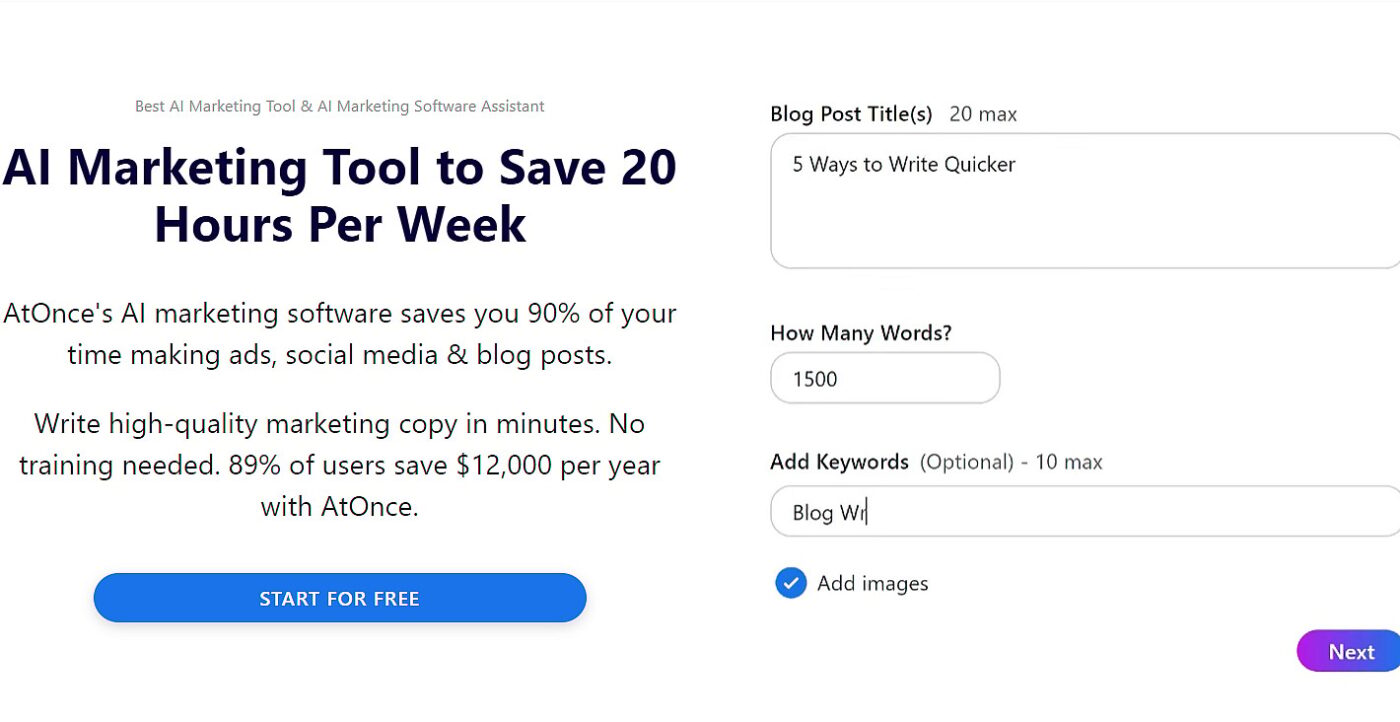The image size is (1400, 722).
Task: Click the "How Many Words?" field label
Action: coord(860,333)
